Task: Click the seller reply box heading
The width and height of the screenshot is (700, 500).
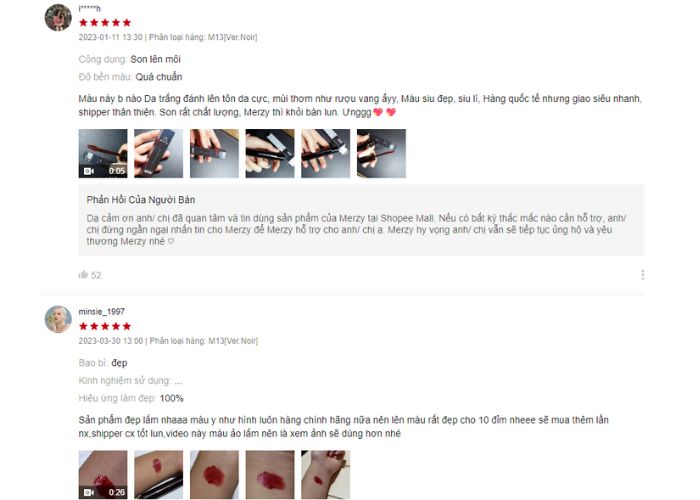Action: point(141,200)
